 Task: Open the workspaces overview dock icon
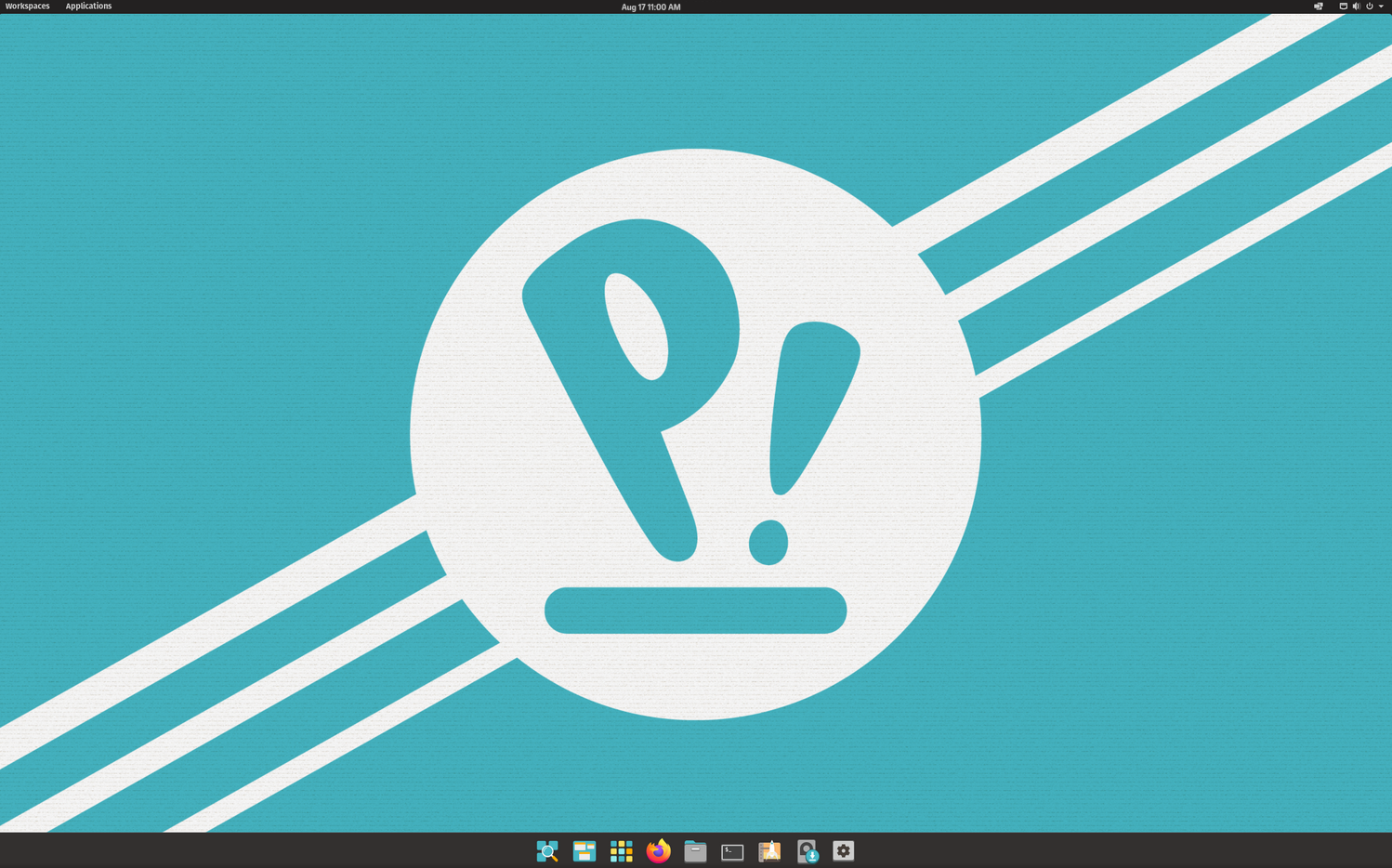coord(584,851)
